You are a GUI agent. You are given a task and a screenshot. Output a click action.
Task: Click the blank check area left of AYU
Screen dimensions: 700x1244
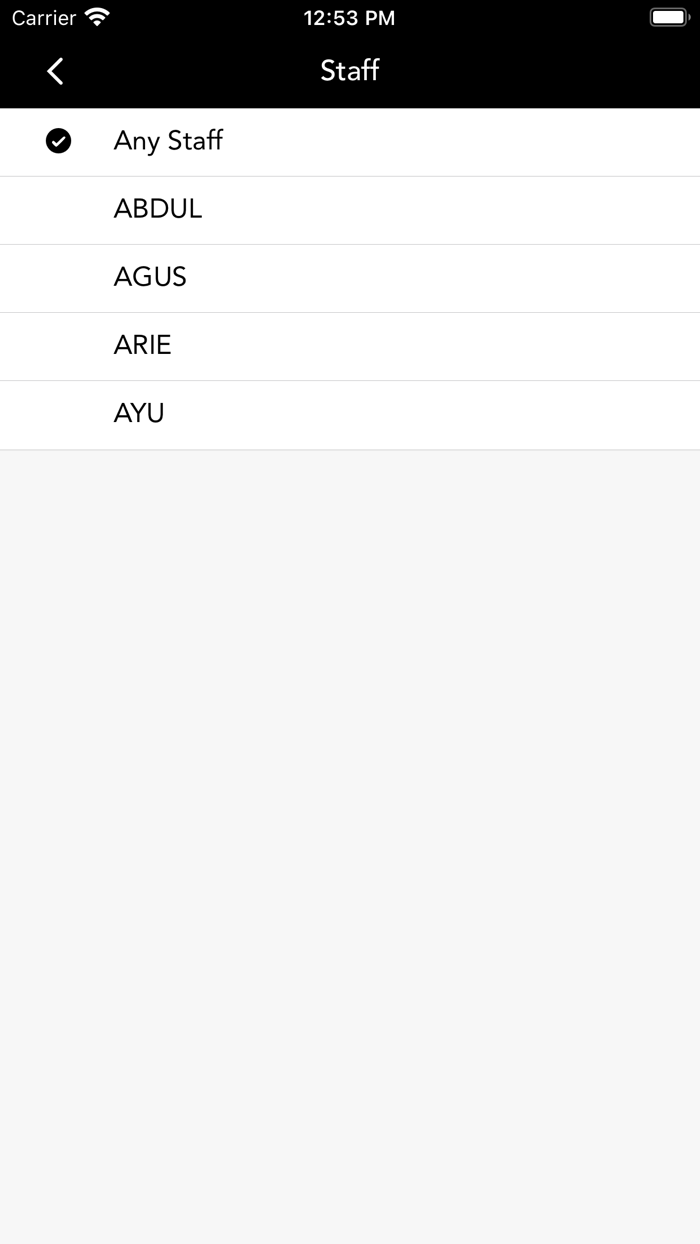[x=59, y=413]
